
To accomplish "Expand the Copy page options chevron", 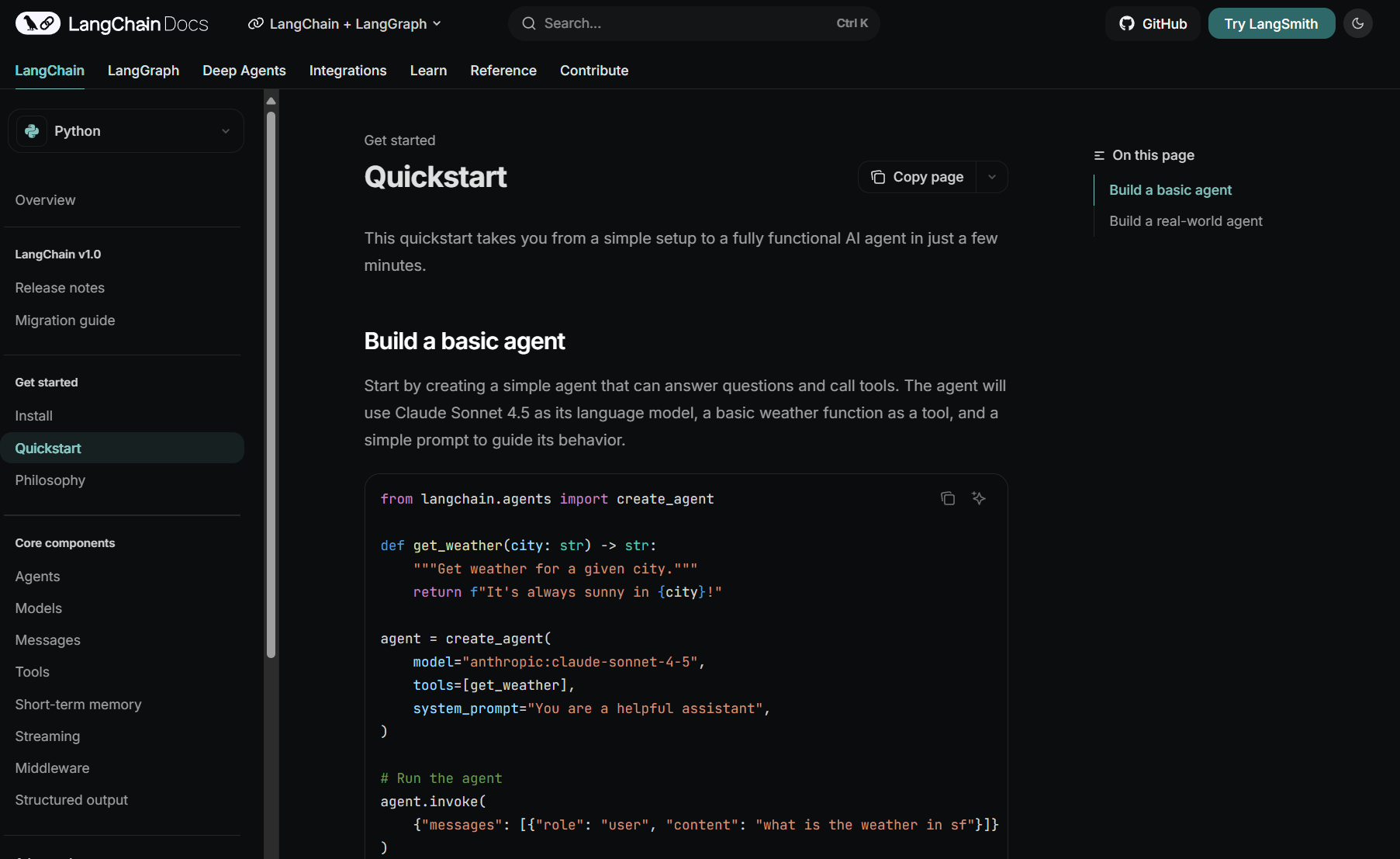I will tap(991, 177).
